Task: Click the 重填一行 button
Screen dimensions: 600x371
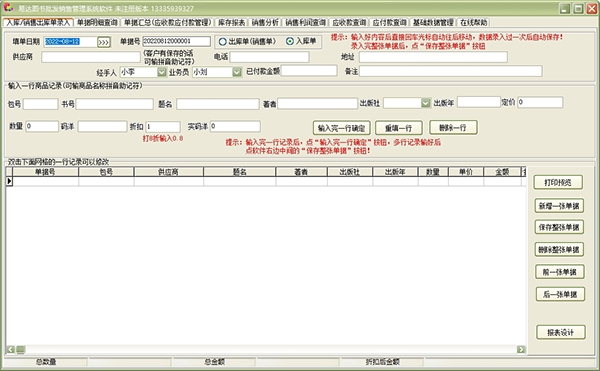Action: point(399,128)
